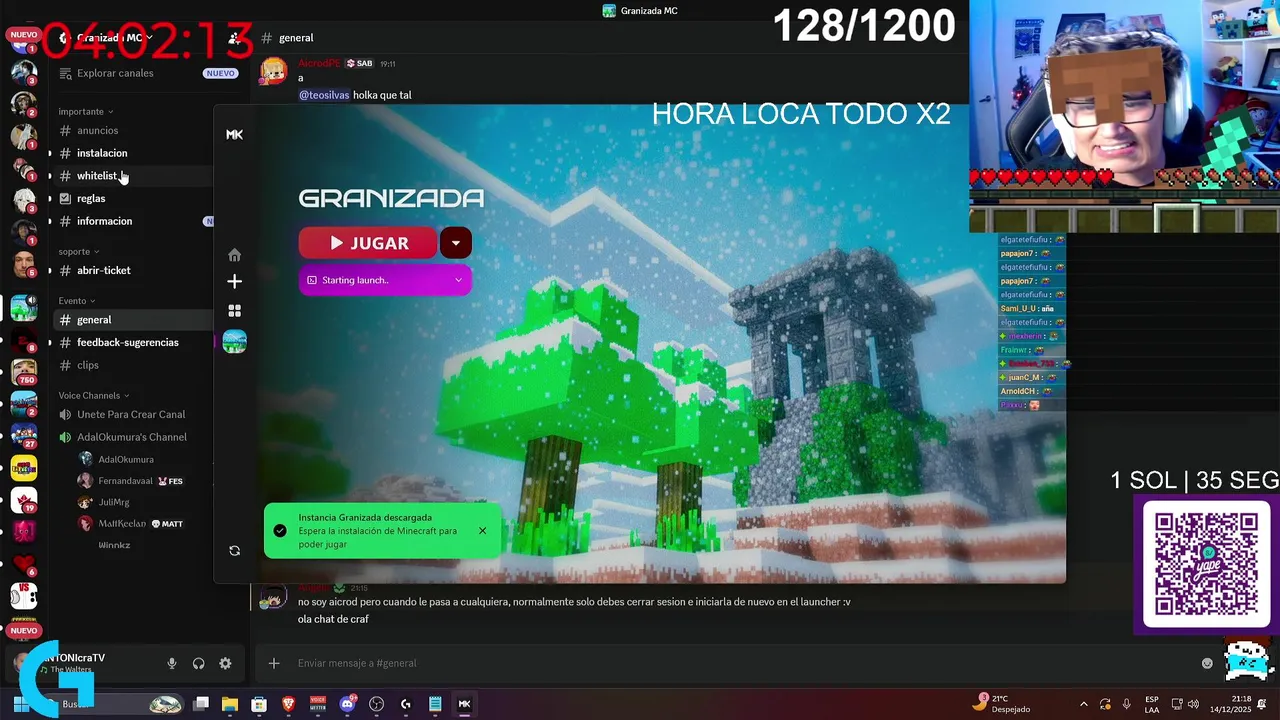This screenshot has height=720, width=1280.
Task: Open the MK launcher taskbar icon
Action: (464, 704)
